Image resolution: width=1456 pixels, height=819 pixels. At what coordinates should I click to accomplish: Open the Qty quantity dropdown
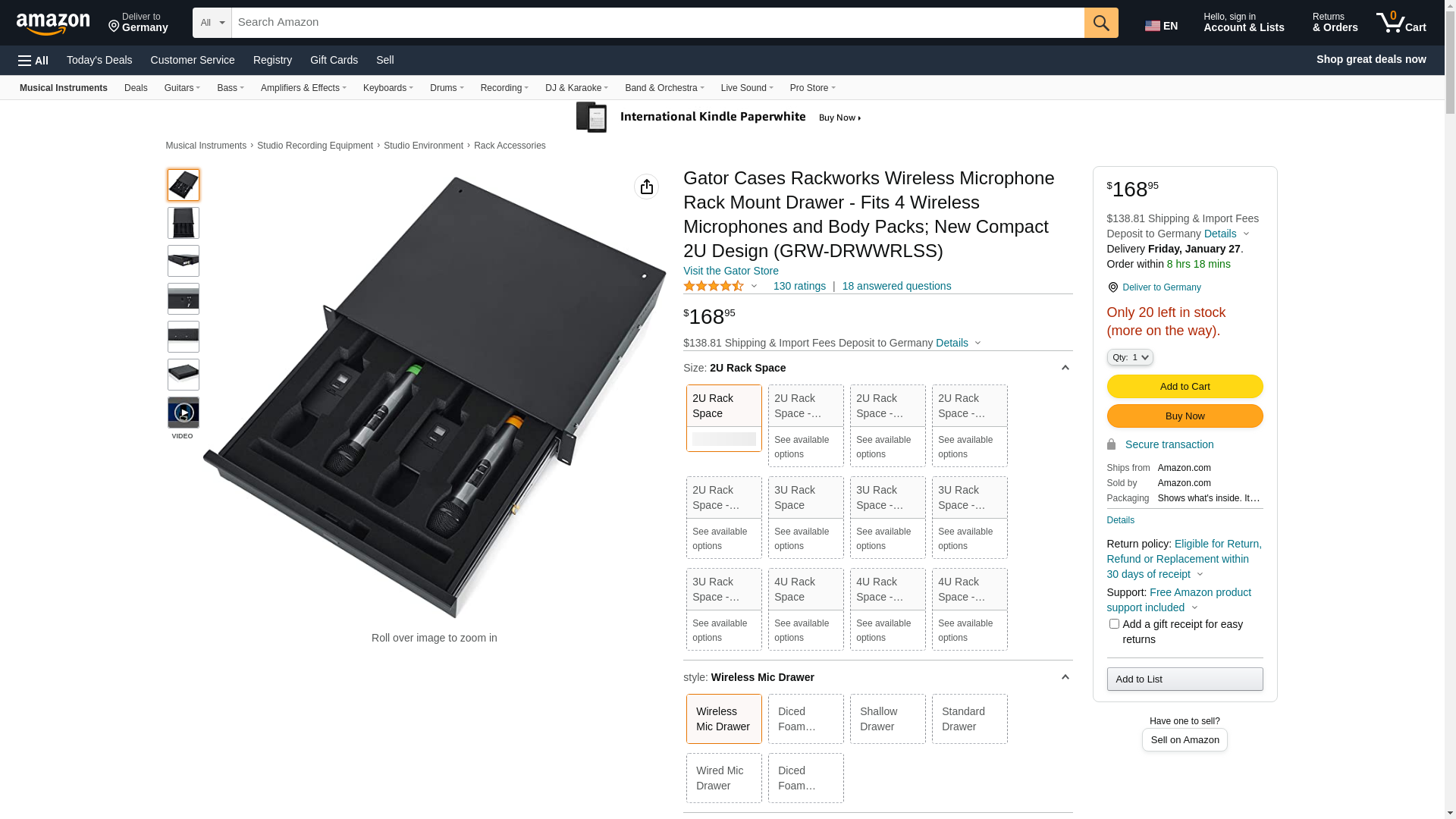[1129, 357]
